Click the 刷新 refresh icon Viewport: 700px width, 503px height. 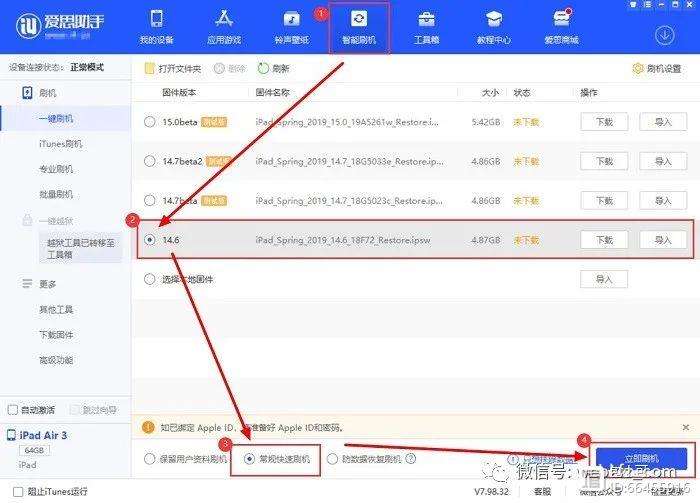(x=263, y=68)
